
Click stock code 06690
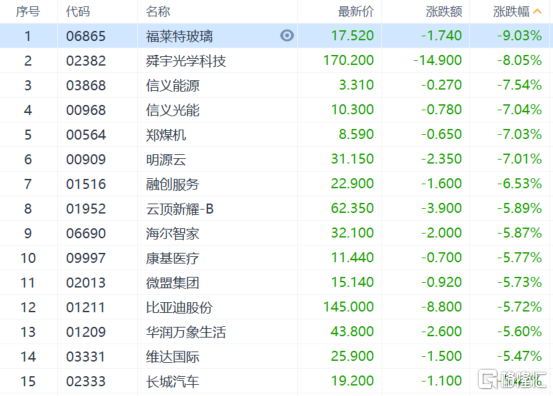pyautogui.click(x=86, y=233)
